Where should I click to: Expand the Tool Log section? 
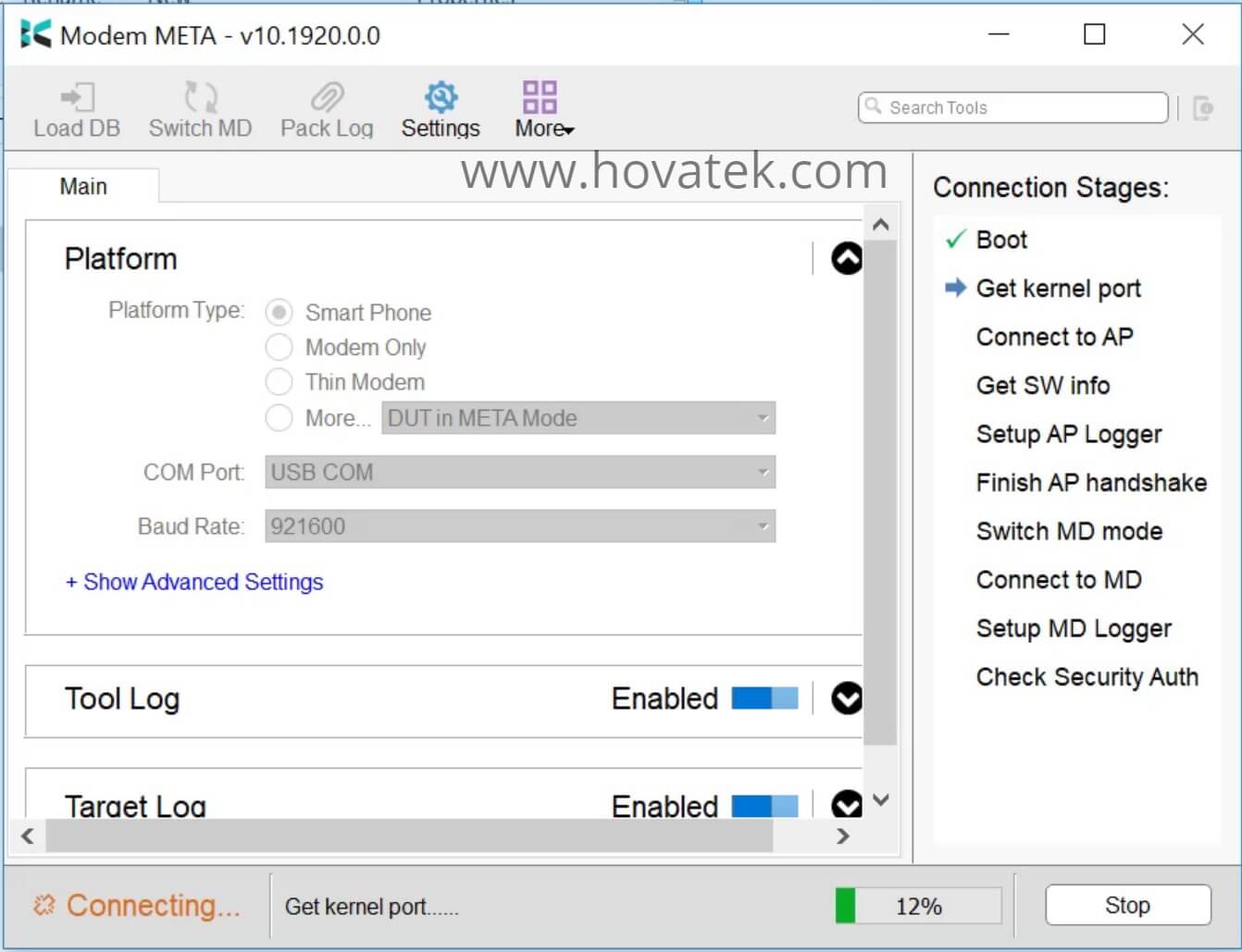tap(845, 699)
